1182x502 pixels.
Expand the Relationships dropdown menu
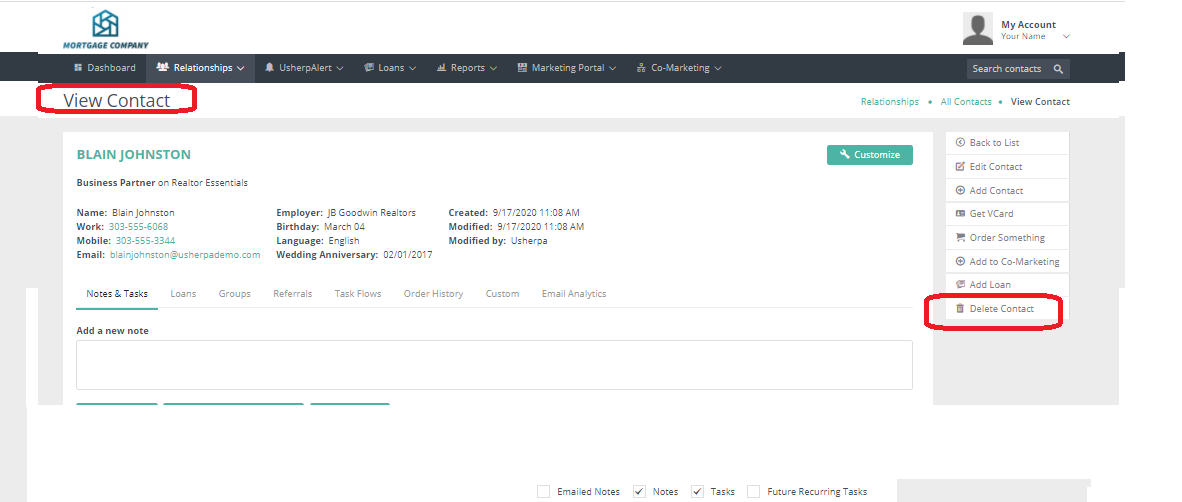201,68
